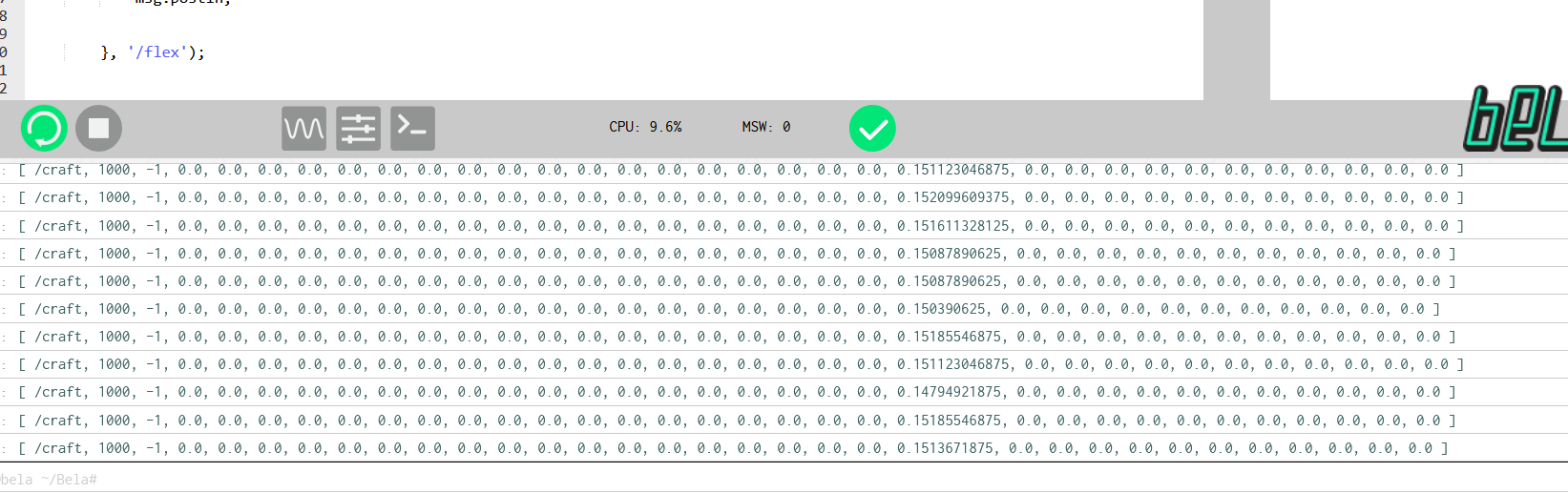
Task: Toggle the console terminal icon
Action: tap(412, 128)
